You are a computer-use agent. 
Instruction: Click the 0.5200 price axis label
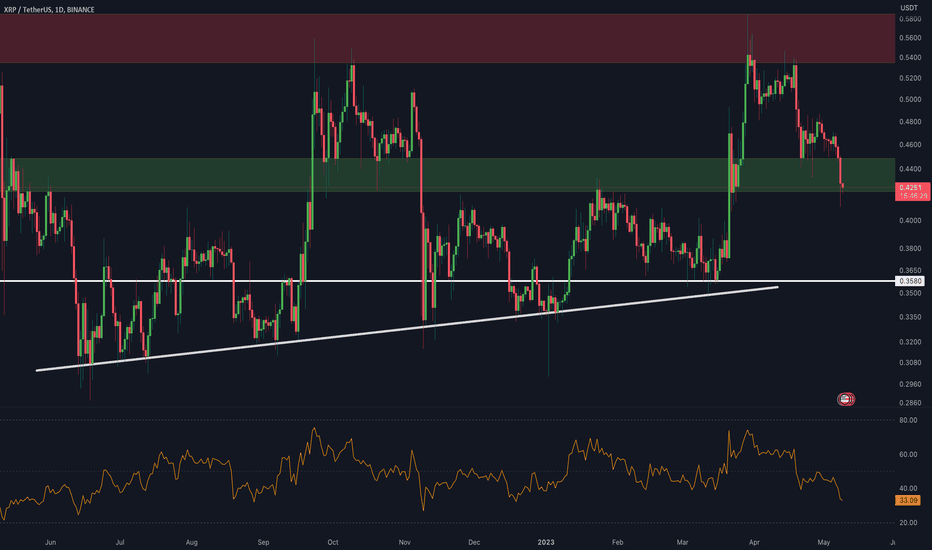pos(910,78)
